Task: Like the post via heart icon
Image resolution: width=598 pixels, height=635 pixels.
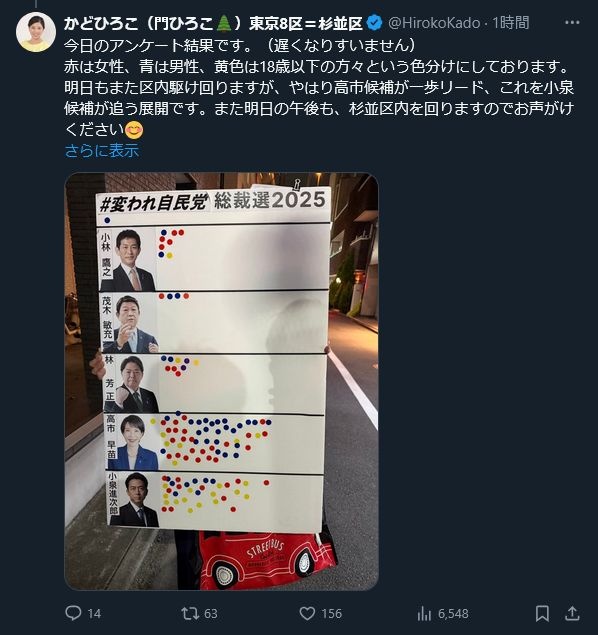Action: pos(307,613)
